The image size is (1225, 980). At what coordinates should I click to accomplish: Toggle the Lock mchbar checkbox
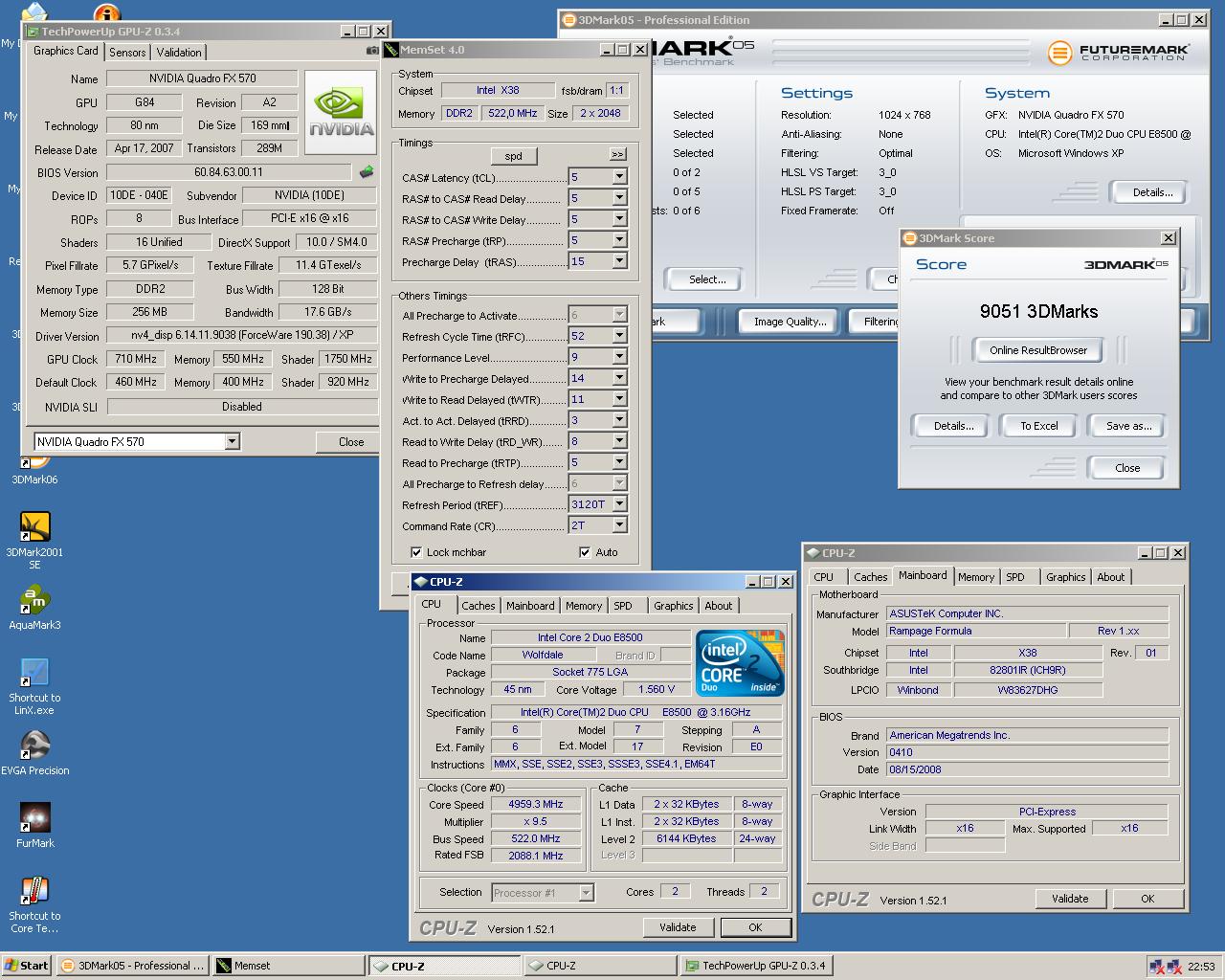click(416, 552)
